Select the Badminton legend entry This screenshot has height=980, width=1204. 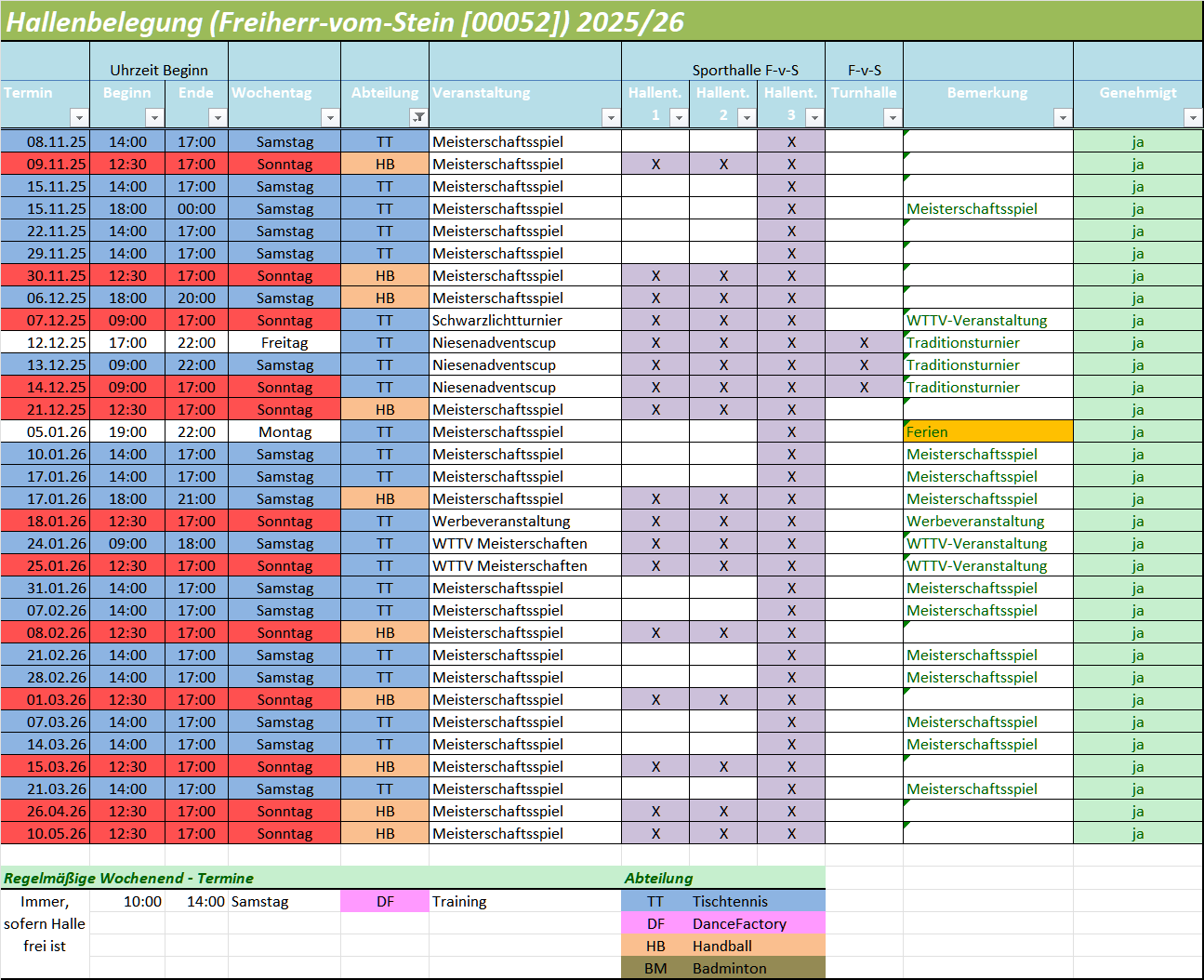click(x=730, y=968)
